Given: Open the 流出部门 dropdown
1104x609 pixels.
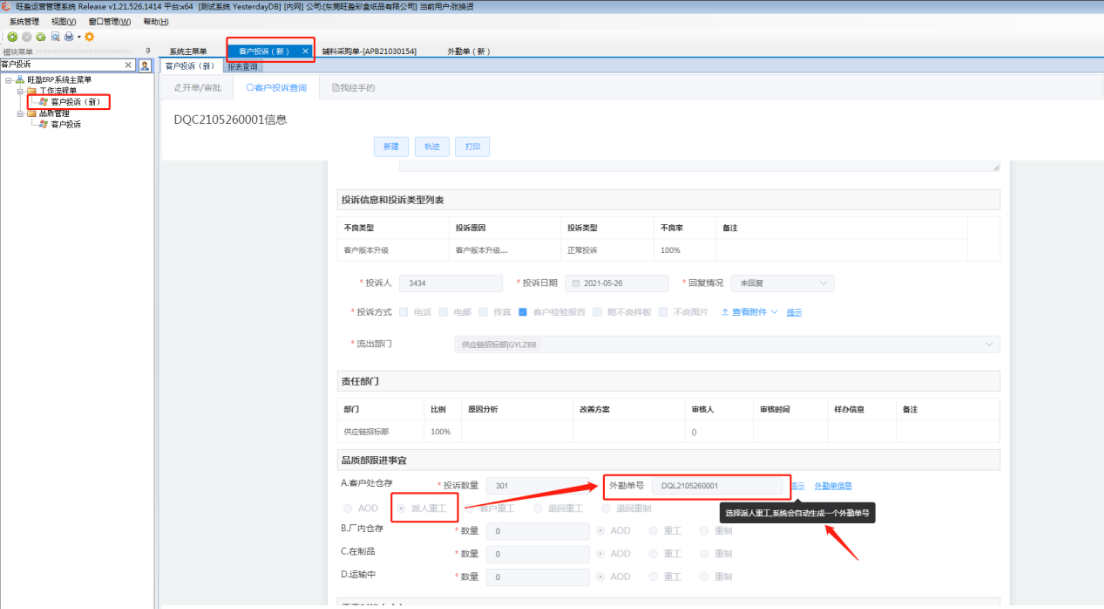Looking at the screenshot, I should pos(727,344).
